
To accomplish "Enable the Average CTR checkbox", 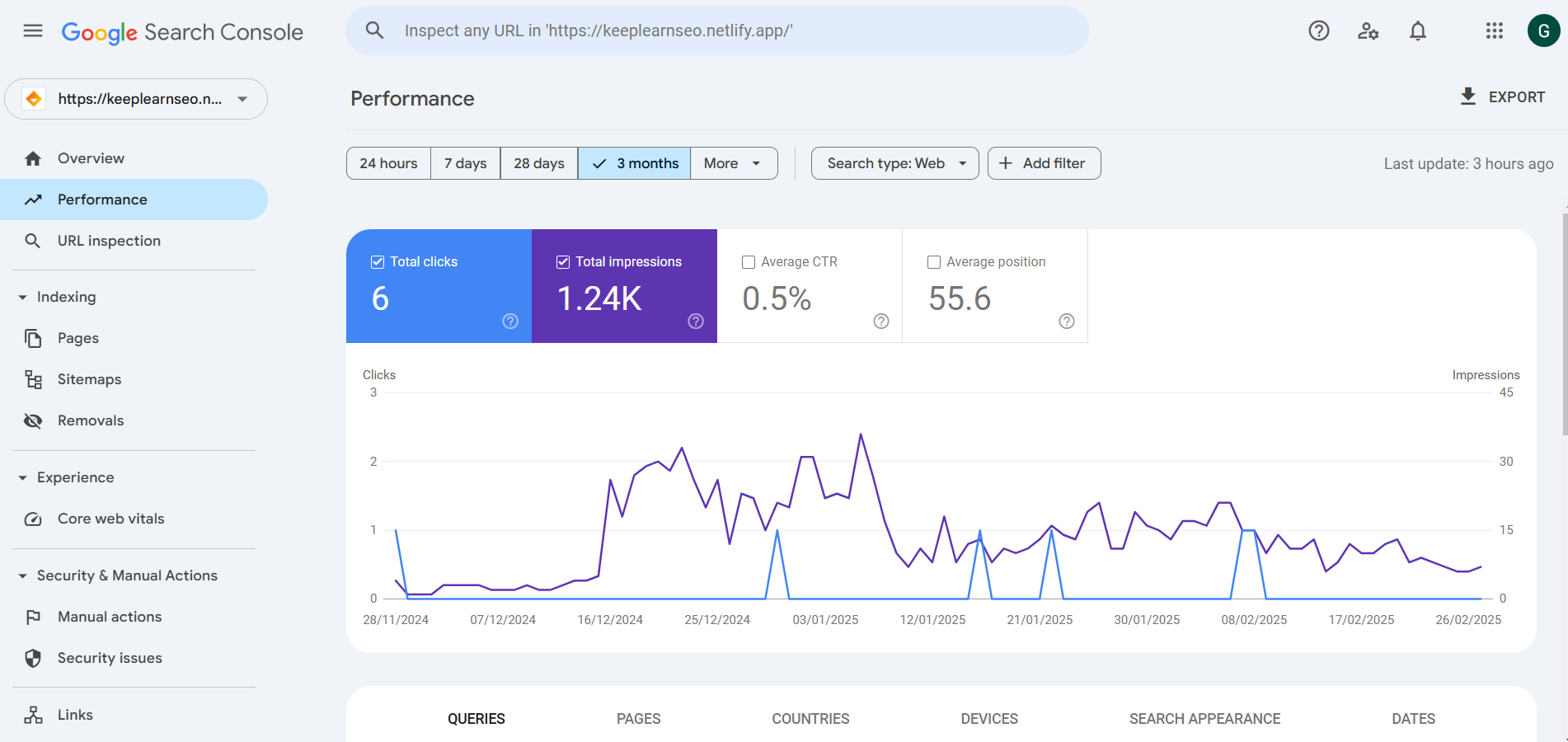I will pyautogui.click(x=749, y=262).
